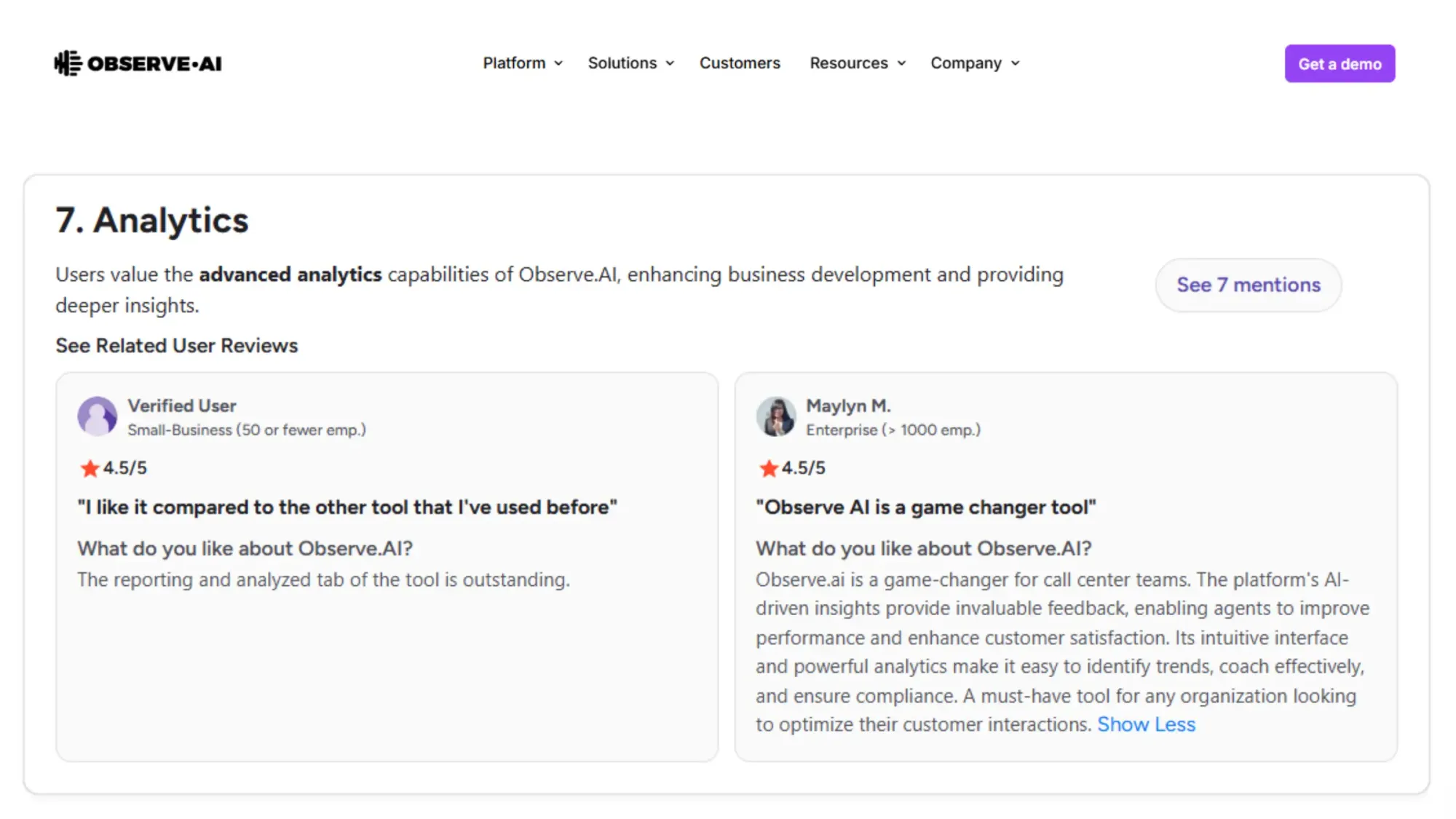The image size is (1456, 819).
Task: Select the Customers menu item
Action: coord(740,63)
